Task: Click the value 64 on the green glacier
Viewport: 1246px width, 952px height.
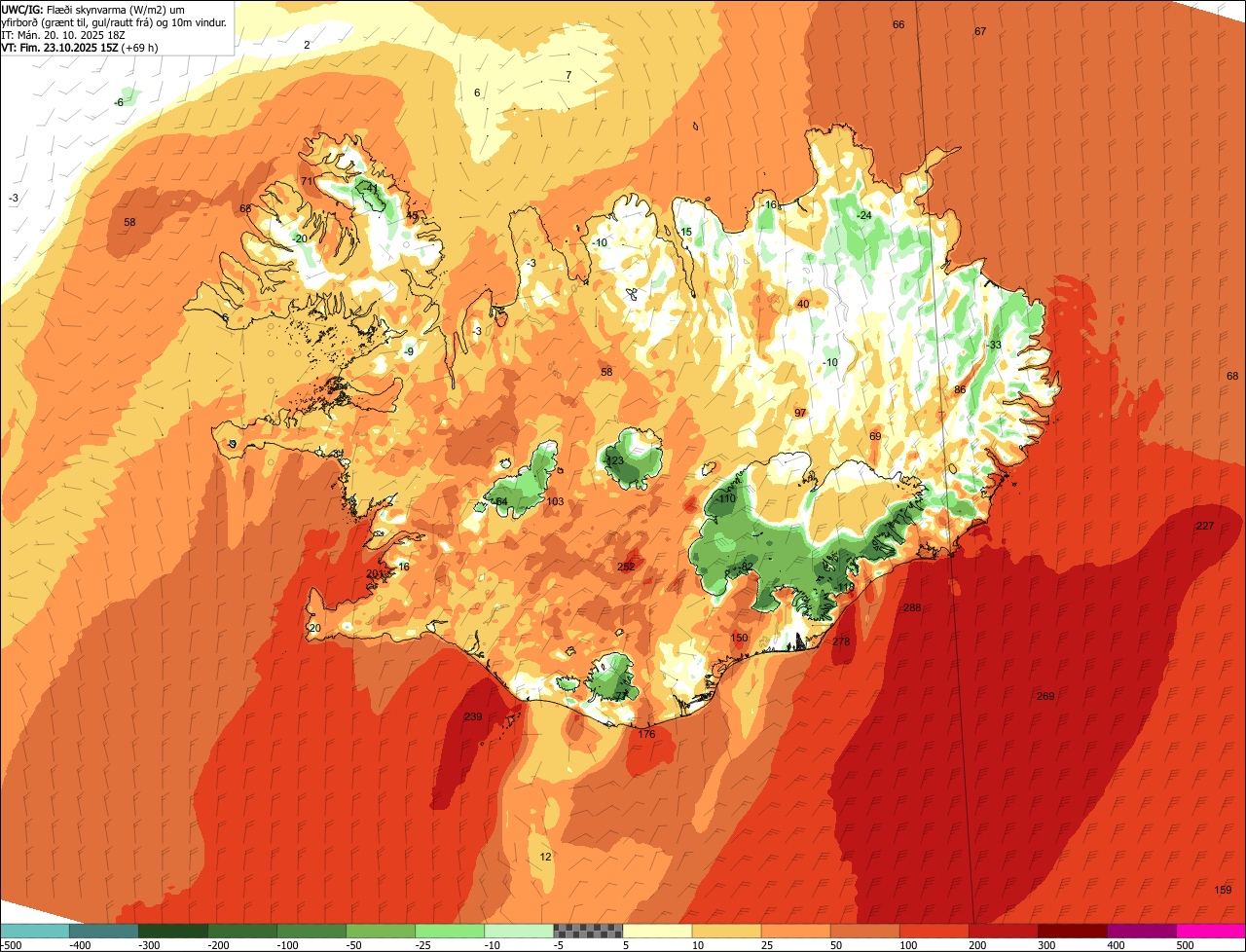Action: point(501,501)
